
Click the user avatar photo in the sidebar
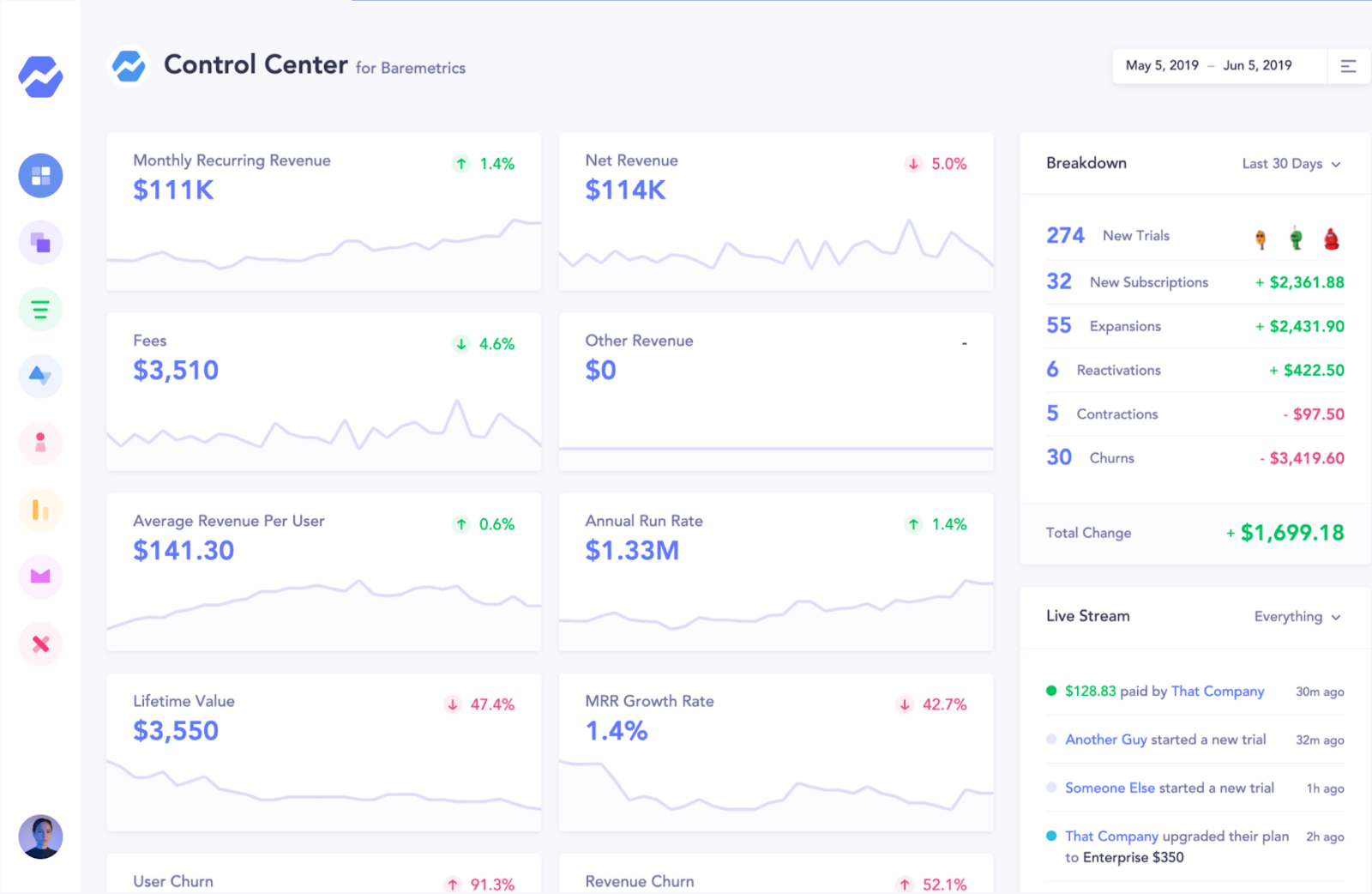click(x=40, y=837)
